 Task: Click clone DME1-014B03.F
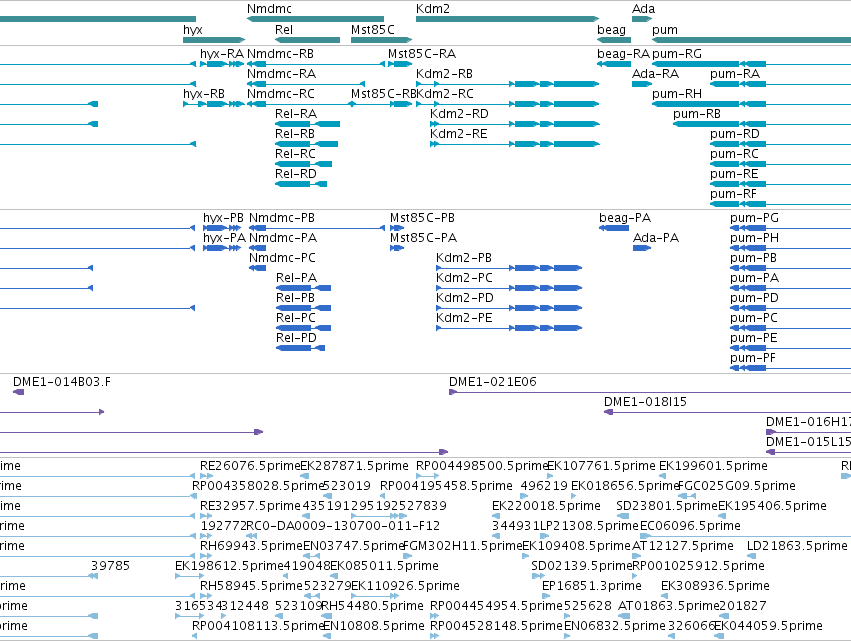pyautogui.click(x=62, y=382)
